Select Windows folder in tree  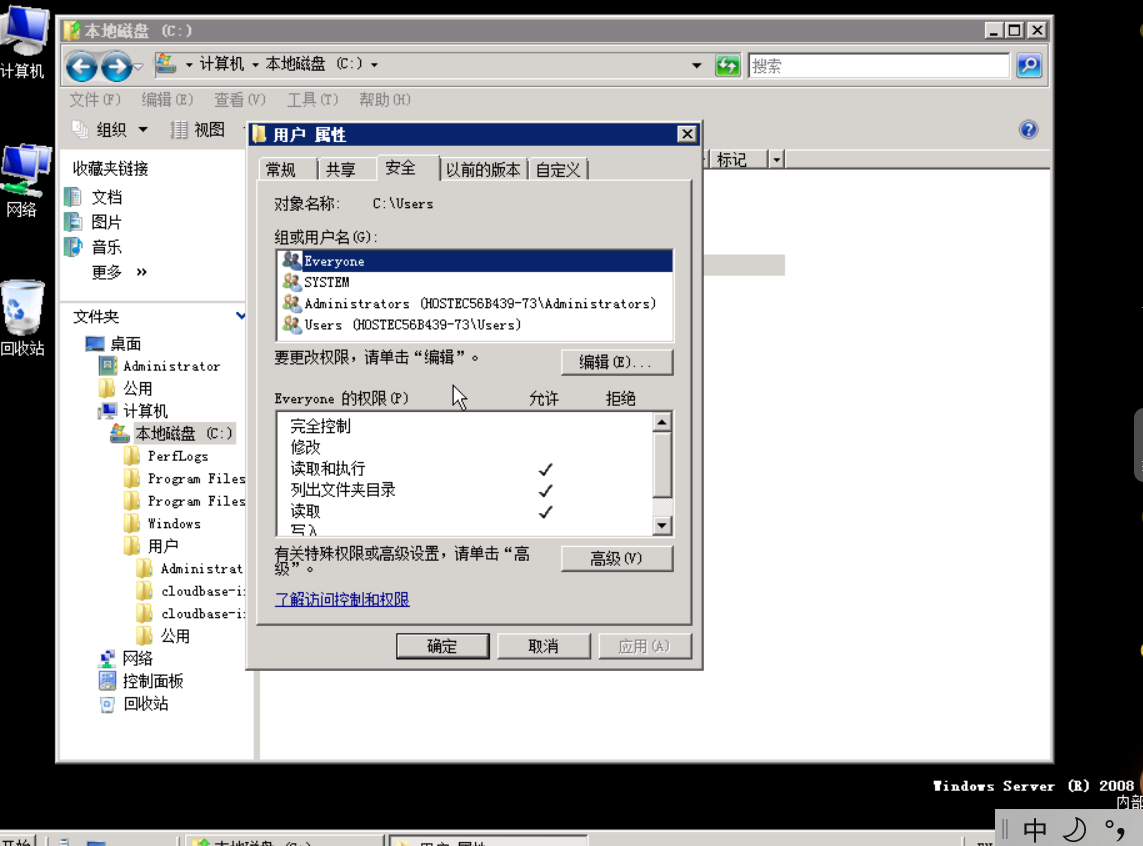coord(173,523)
